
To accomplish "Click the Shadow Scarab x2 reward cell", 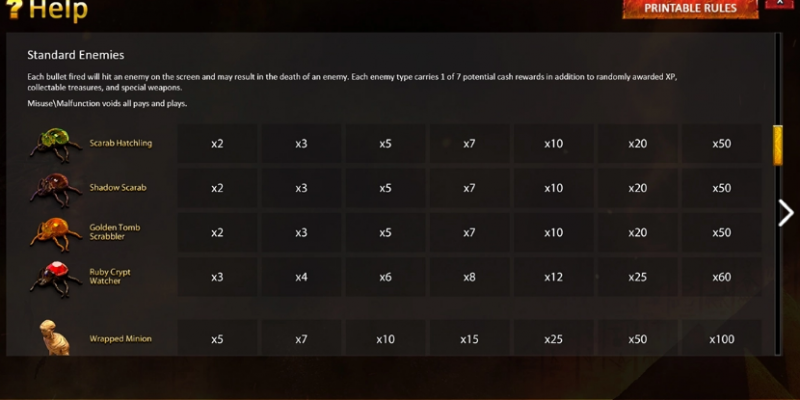I will (217, 188).
